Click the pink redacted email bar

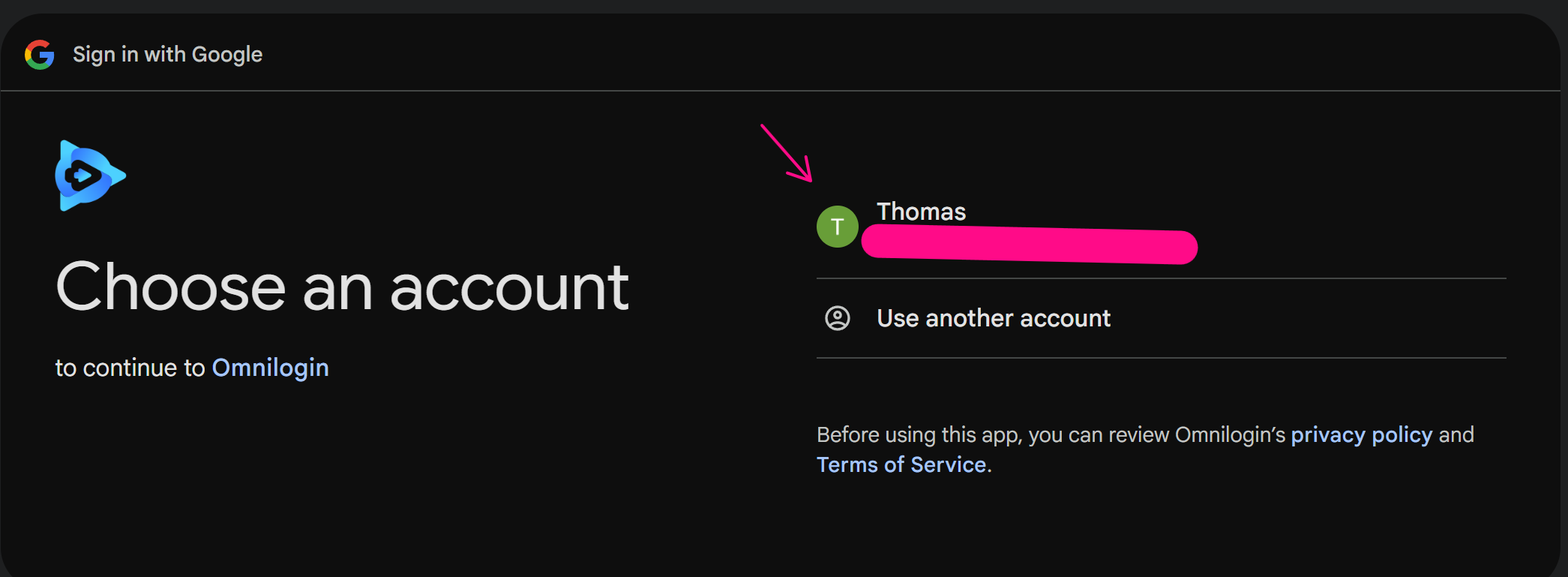coord(1029,246)
